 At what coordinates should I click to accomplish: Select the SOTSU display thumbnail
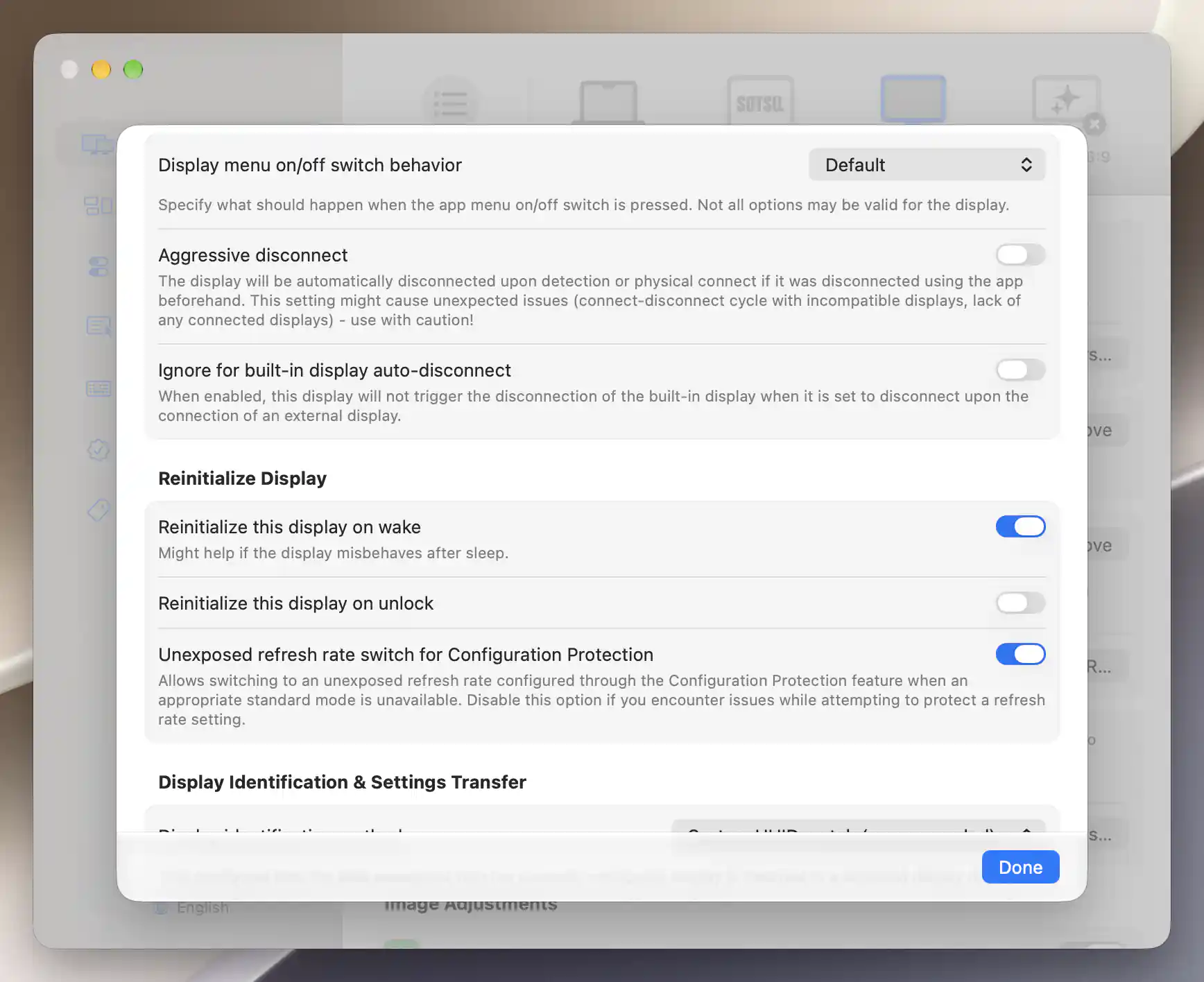[x=760, y=101]
